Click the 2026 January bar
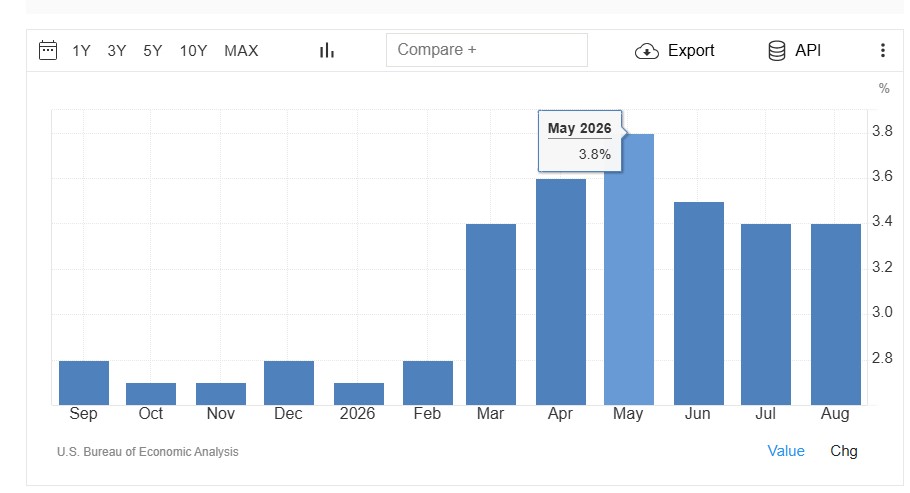This screenshot has width=910, height=493. pyautogui.click(x=359, y=394)
